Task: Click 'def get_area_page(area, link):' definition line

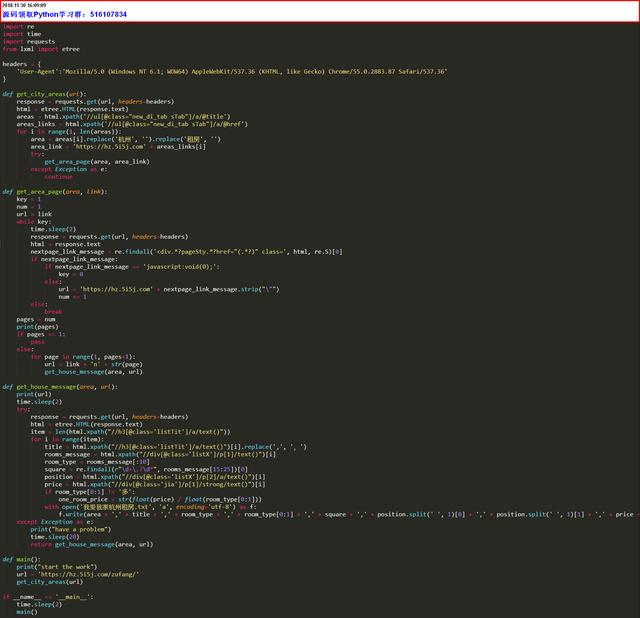Action: (x=55, y=191)
